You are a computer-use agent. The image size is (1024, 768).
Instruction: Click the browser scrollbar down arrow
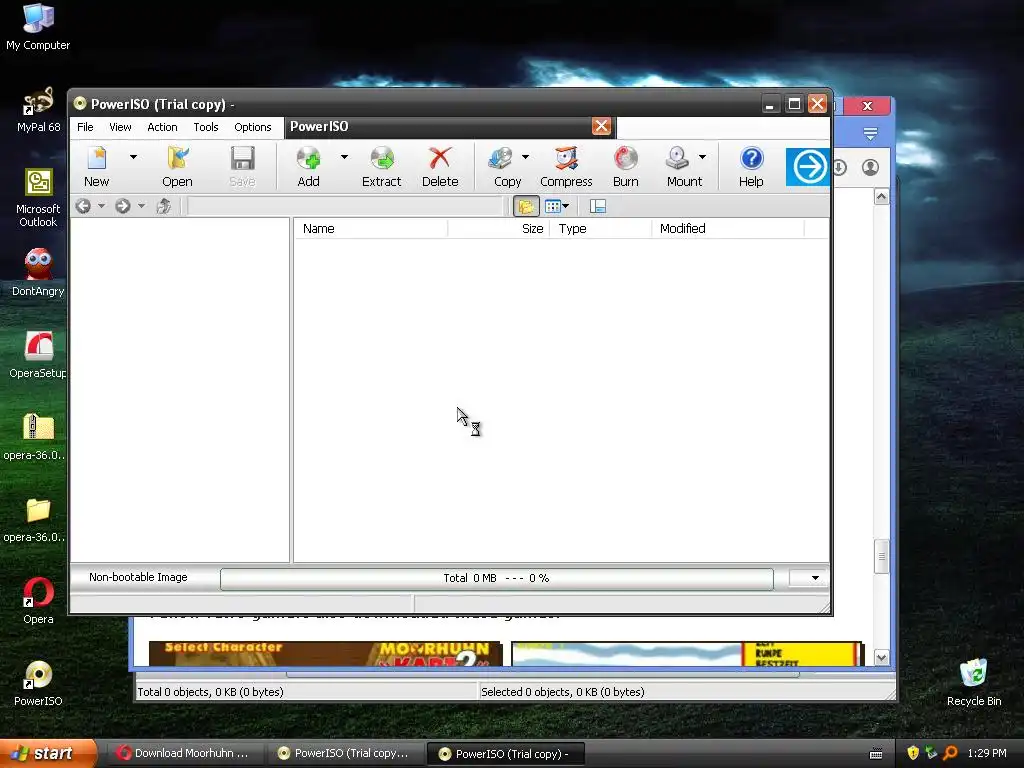881,658
